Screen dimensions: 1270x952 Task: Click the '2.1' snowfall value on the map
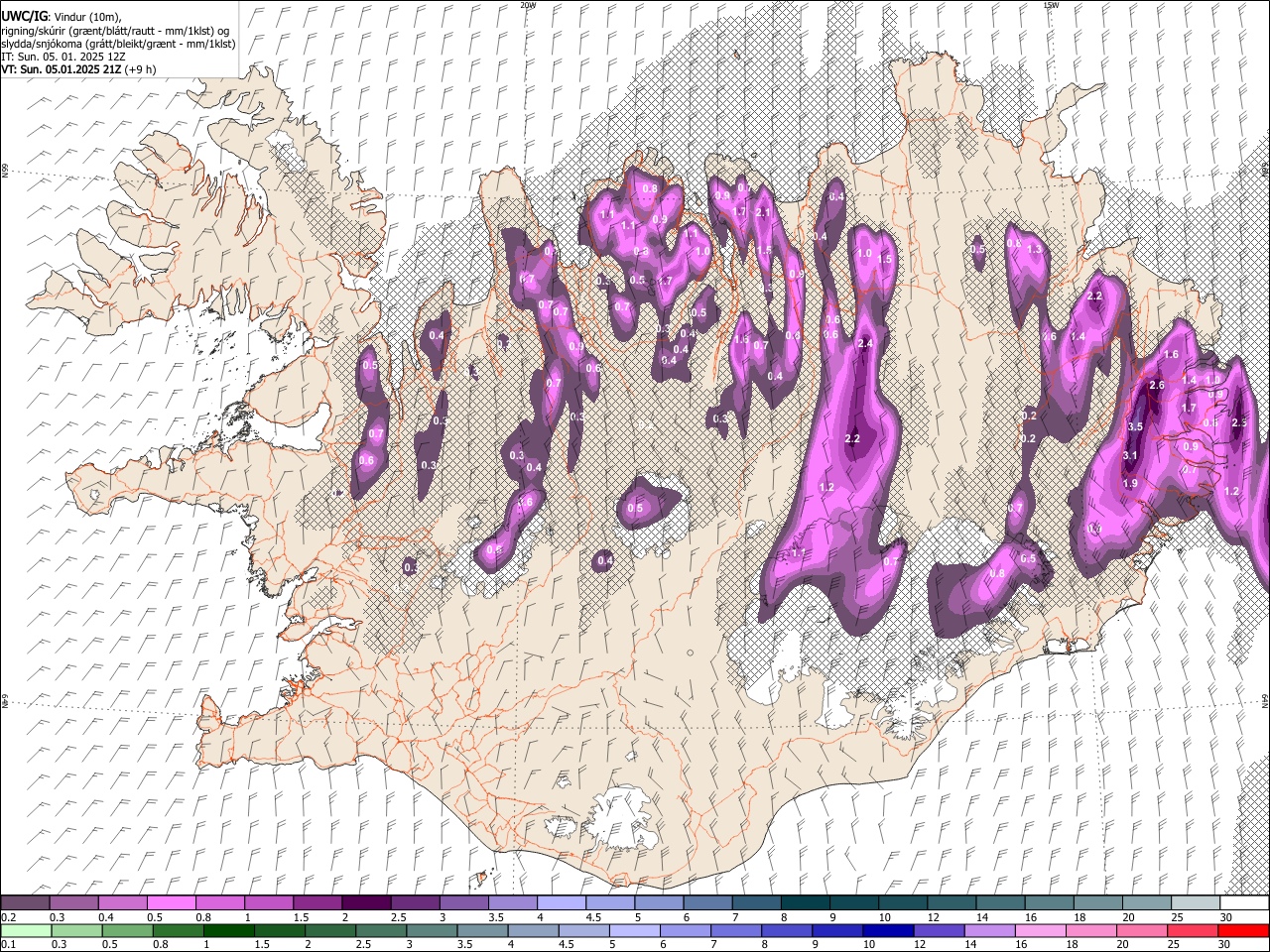(x=763, y=212)
